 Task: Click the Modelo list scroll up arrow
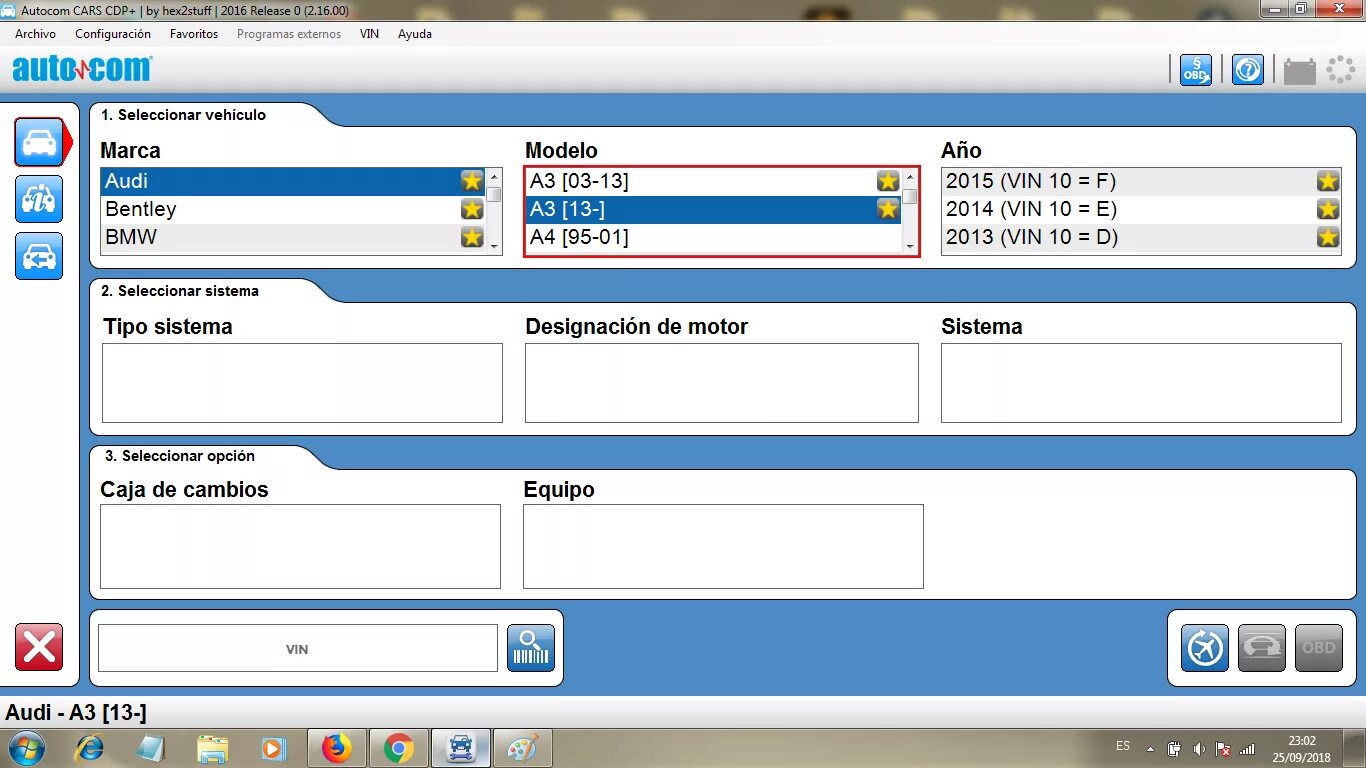(910, 177)
